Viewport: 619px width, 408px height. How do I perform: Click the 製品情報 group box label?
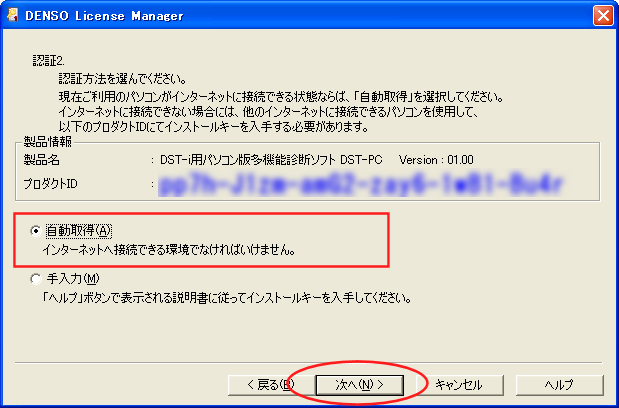[47, 142]
